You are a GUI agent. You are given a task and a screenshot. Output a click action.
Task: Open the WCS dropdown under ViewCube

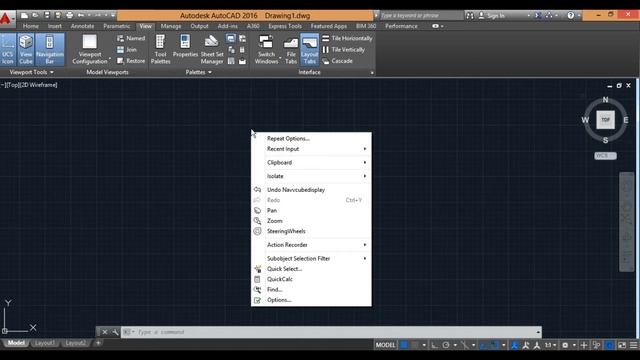[605, 156]
